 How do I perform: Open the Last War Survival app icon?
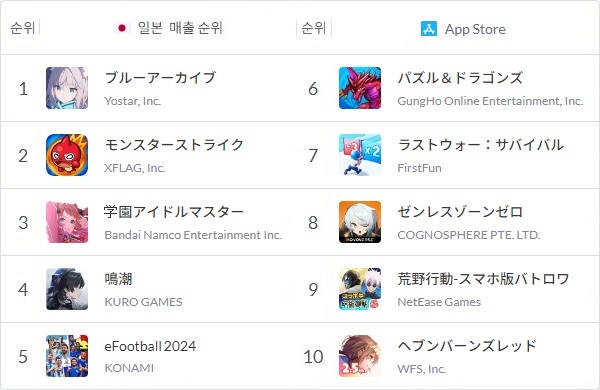(360, 155)
